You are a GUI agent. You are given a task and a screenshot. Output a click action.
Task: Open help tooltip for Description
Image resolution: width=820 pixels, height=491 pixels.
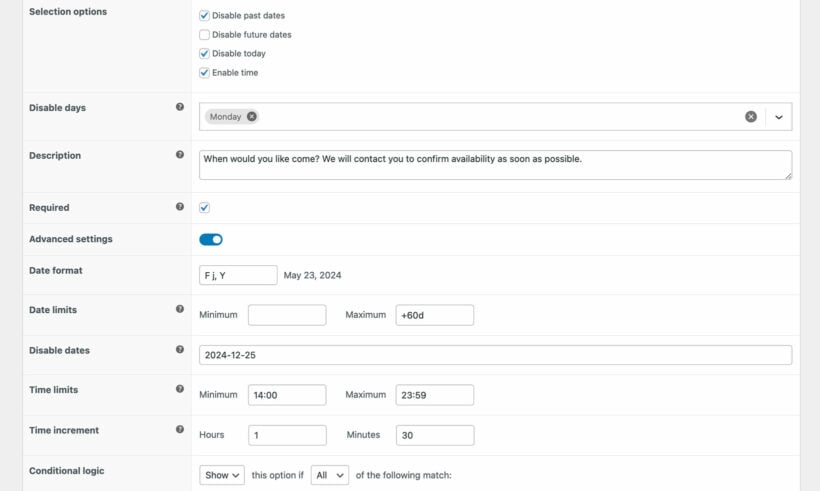point(180,154)
